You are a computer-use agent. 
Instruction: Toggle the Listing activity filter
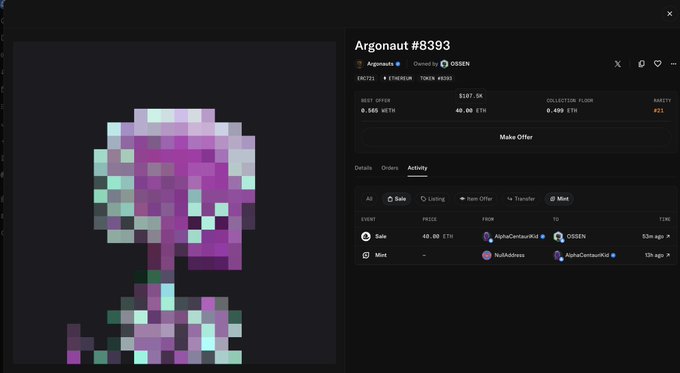[x=433, y=199]
